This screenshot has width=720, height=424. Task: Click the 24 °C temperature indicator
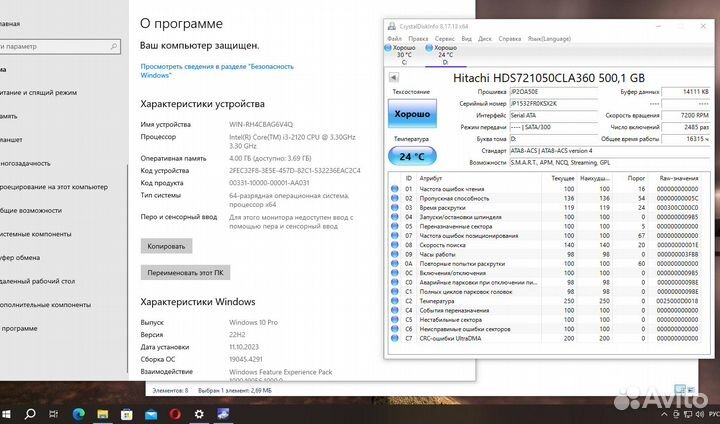pyautogui.click(x=412, y=156)
